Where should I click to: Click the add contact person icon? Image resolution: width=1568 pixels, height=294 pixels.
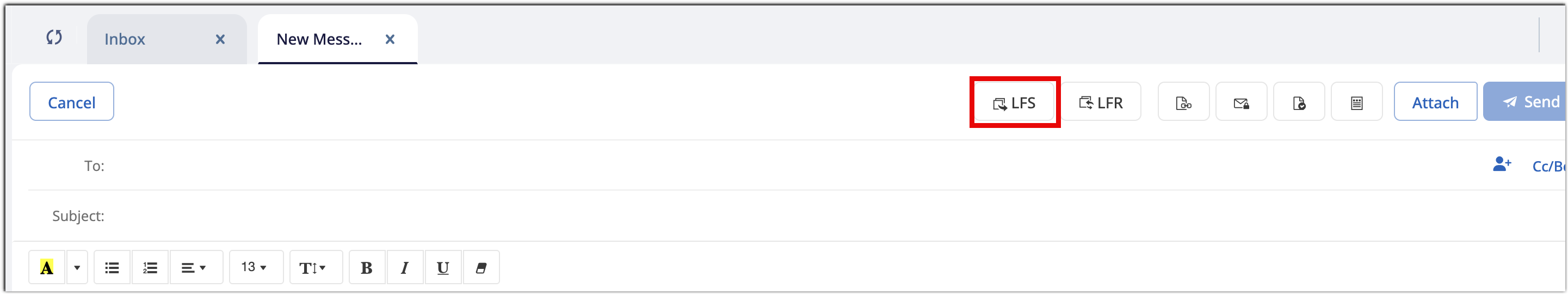click(1502, 164)
